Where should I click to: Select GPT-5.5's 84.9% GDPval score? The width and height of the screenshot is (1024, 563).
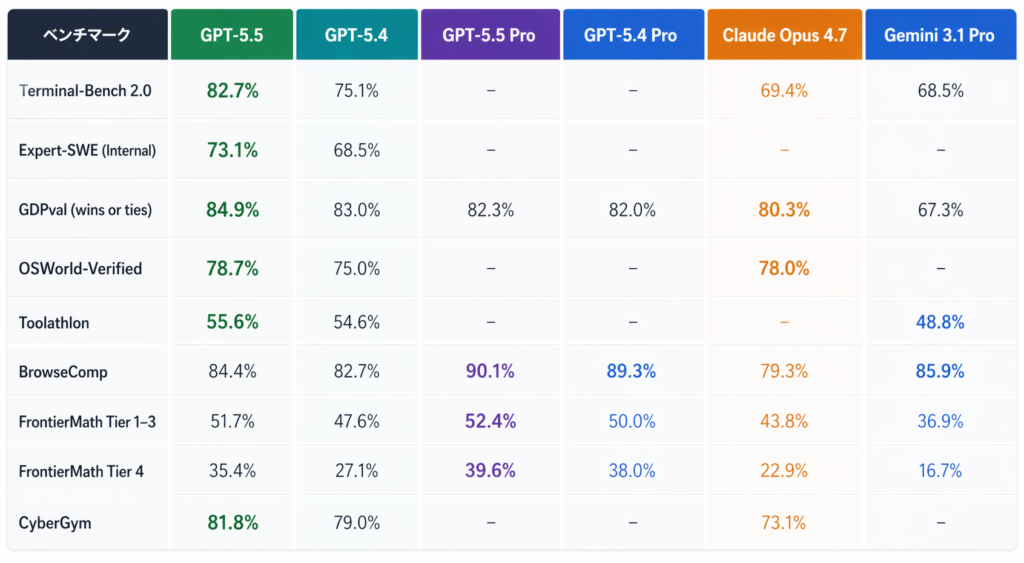pos(232,210)
